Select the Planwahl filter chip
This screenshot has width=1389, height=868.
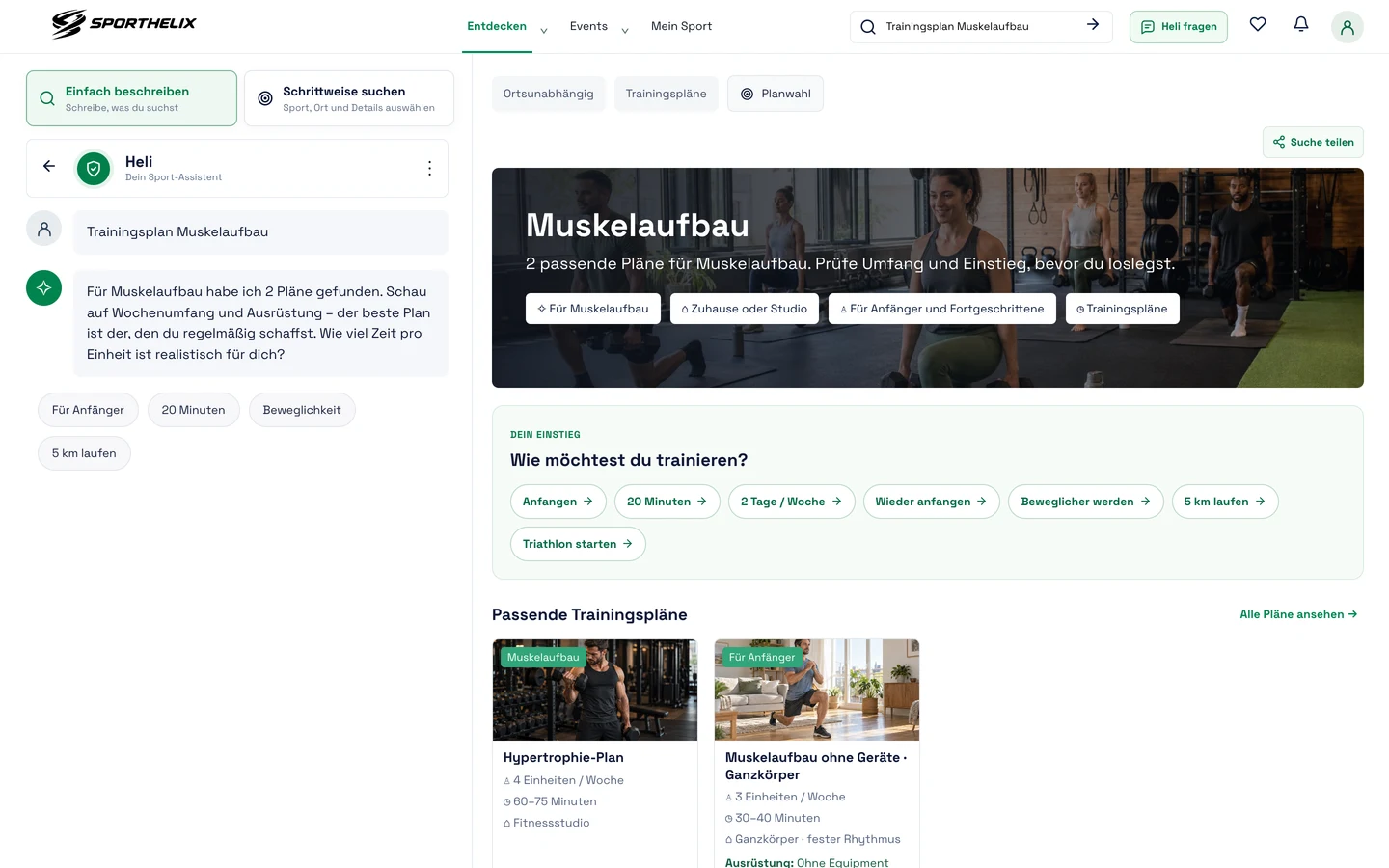pyautogui.click(x=776, y=94)
